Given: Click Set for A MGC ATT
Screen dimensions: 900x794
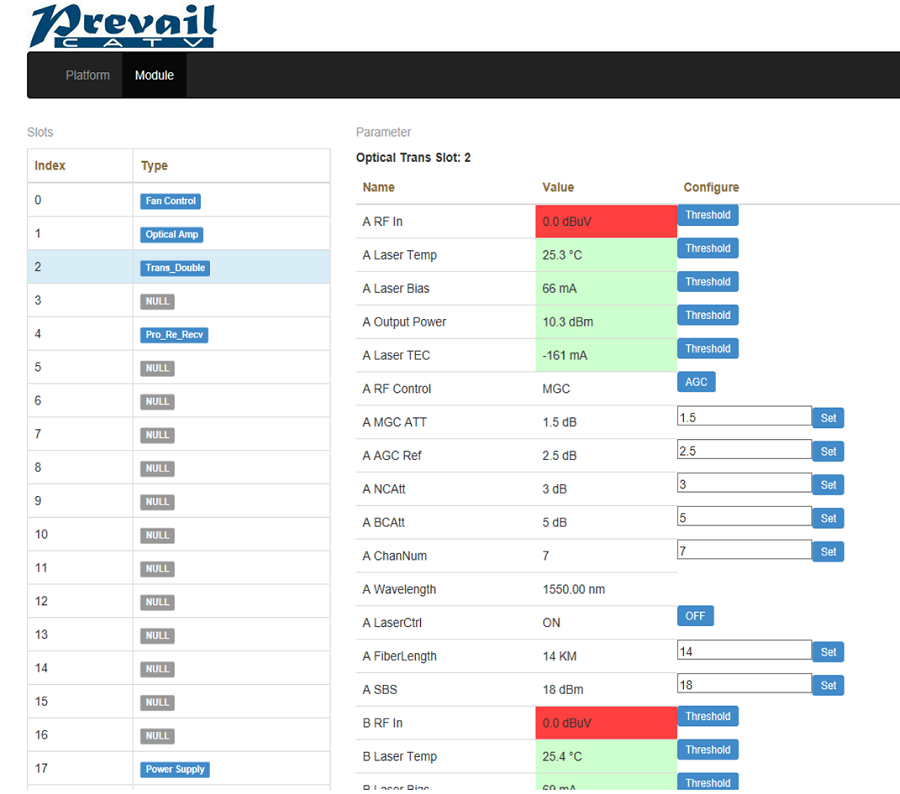Looking at the screenshot, I should click(828, 418).
